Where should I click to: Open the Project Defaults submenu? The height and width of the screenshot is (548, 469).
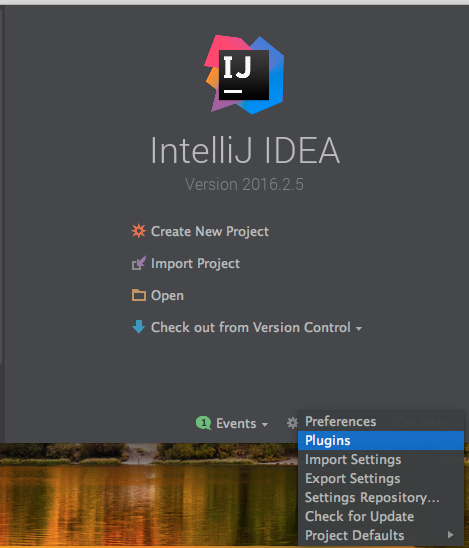click(381, 535)
